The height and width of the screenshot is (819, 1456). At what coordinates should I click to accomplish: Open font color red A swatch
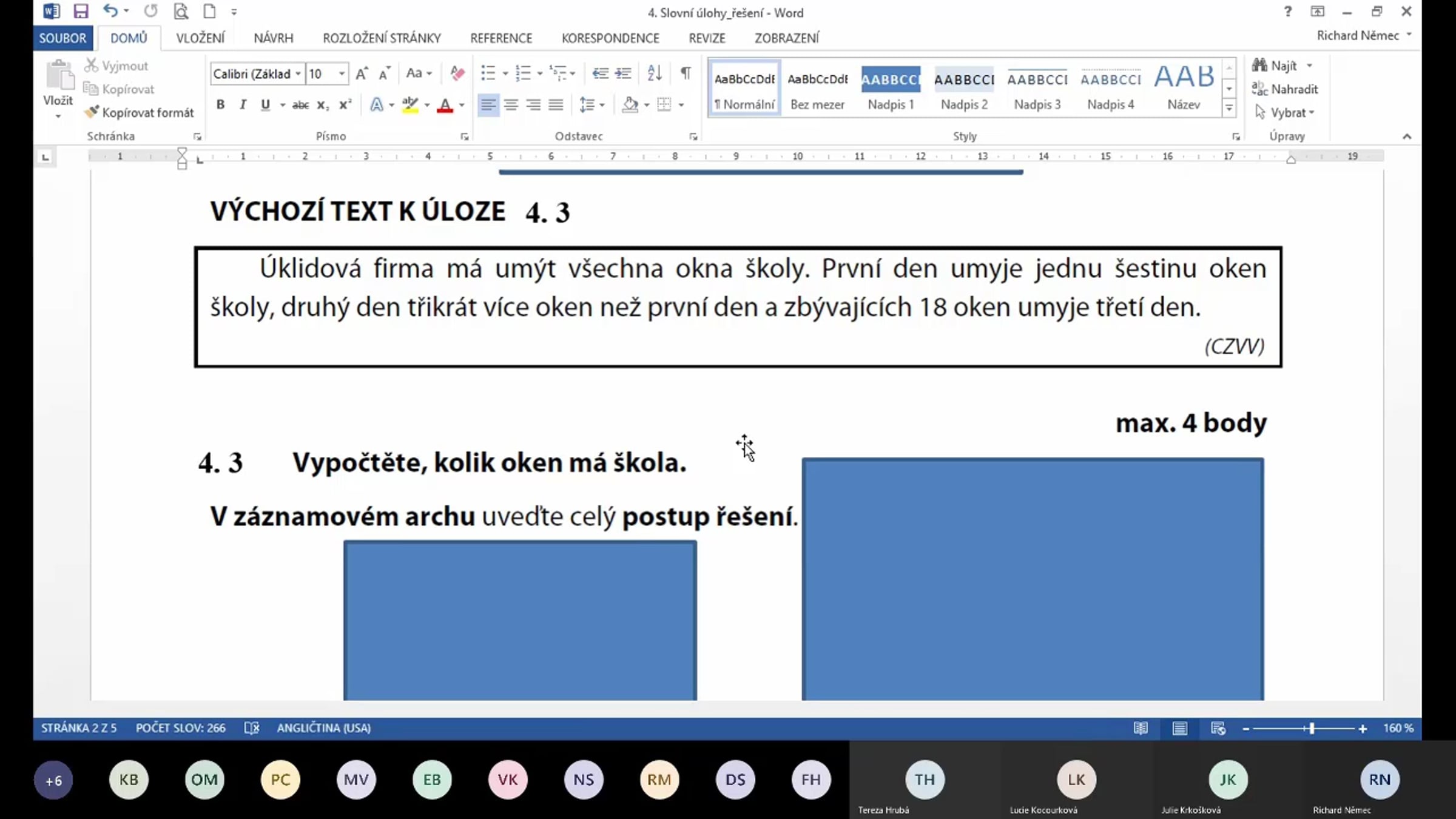(445, 105)
